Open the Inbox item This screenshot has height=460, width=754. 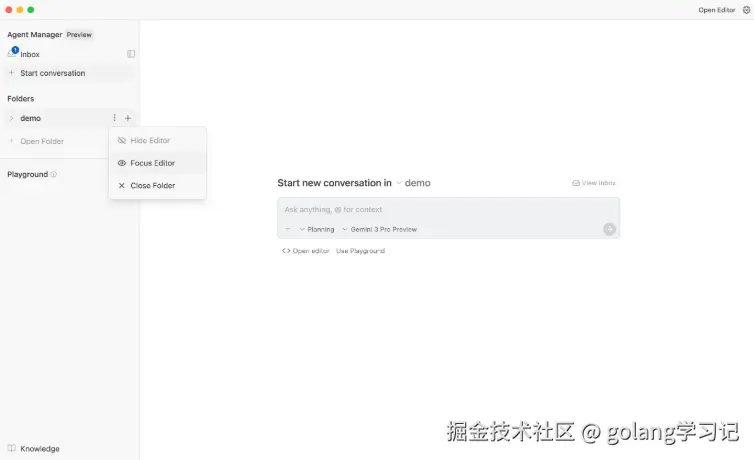30,54
